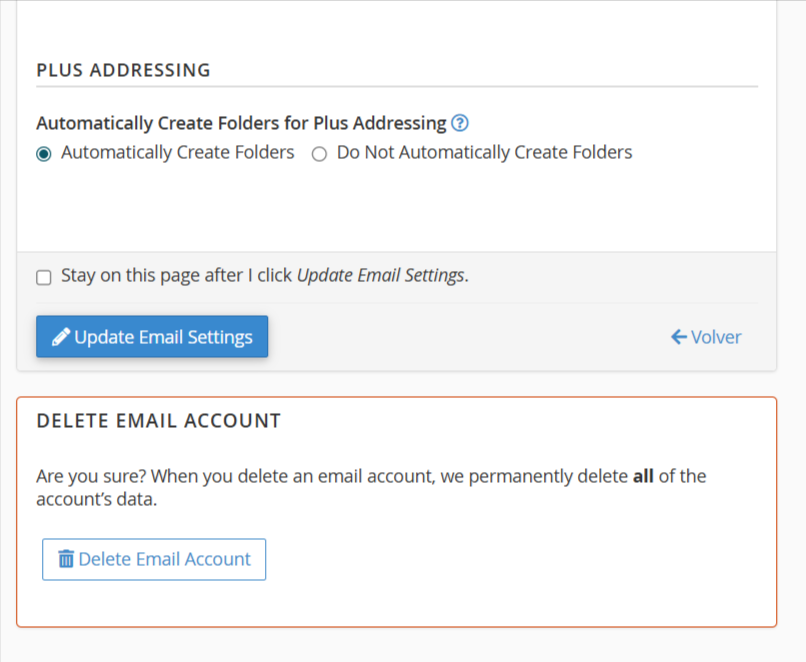Click the divider line under Plus Addressing heading
This screenshot has width=806, height=662.
coord(396,87)
